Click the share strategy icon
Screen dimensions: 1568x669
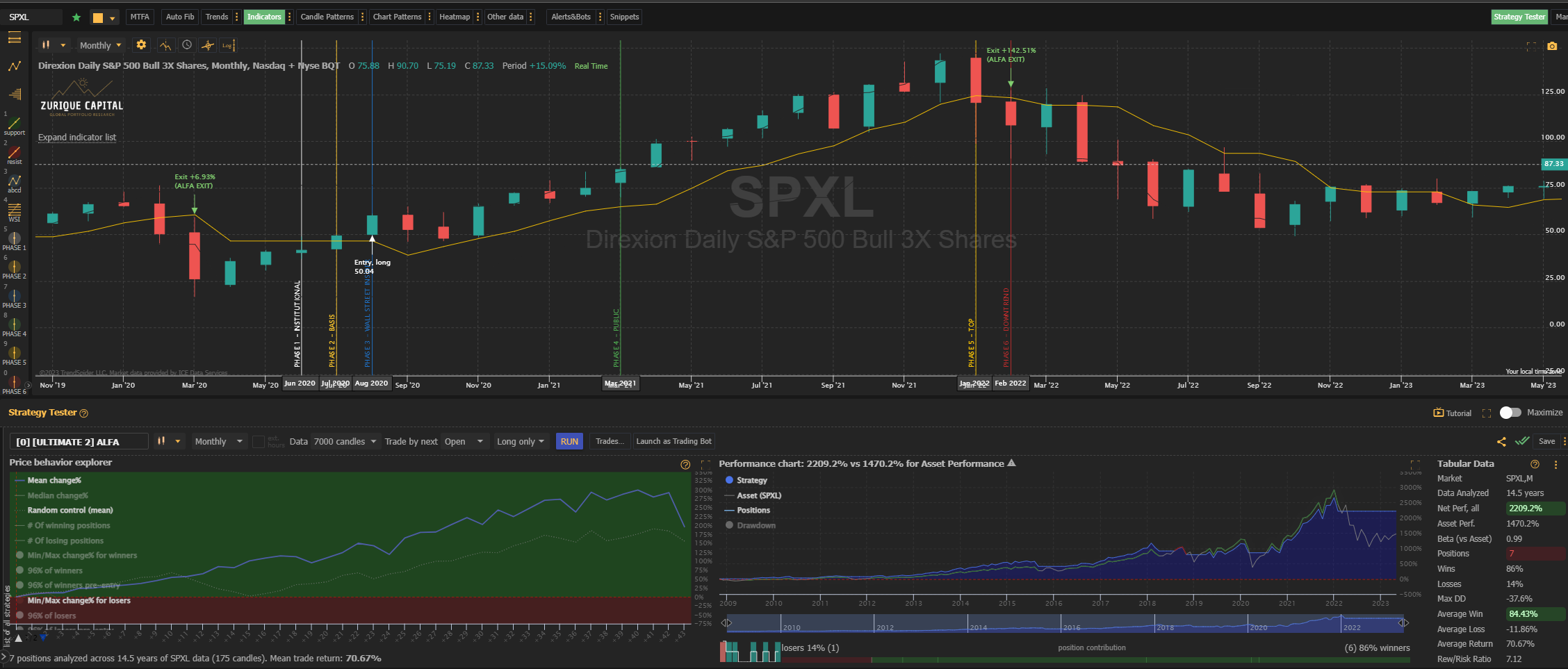[x=1501, y=442]
